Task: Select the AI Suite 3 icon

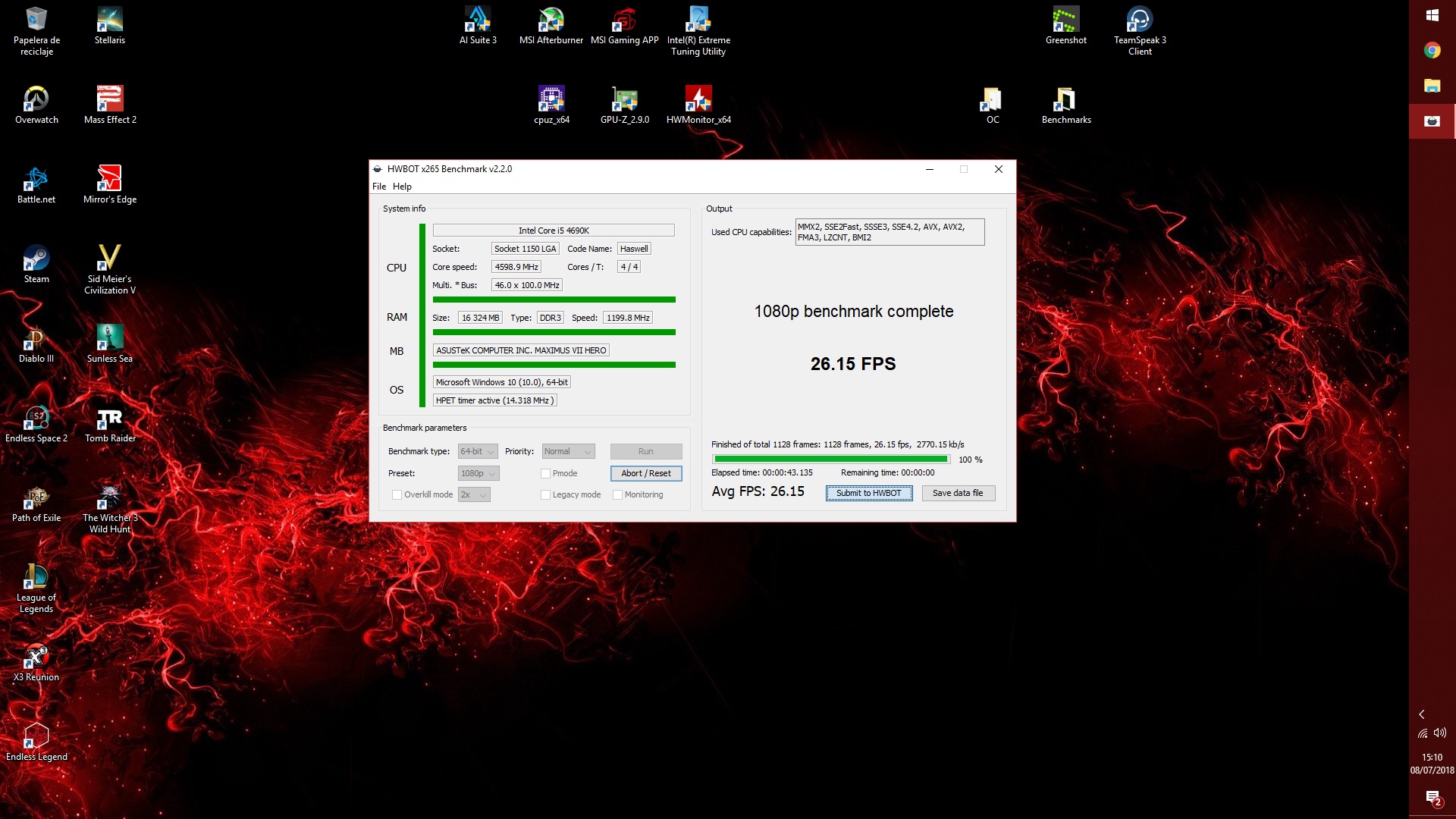Action: 478,26
